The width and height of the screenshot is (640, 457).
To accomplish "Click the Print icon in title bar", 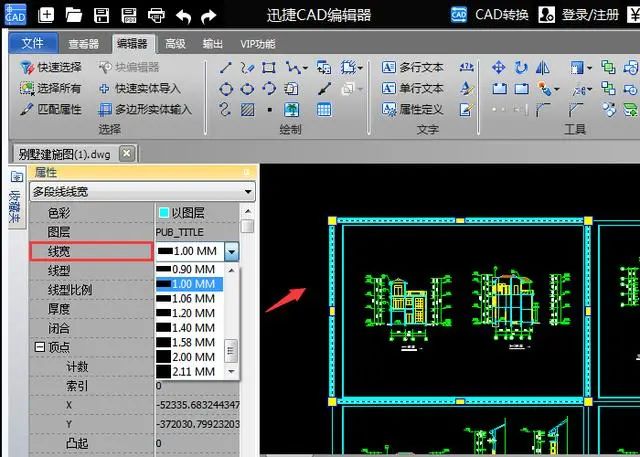I will 156,16.
